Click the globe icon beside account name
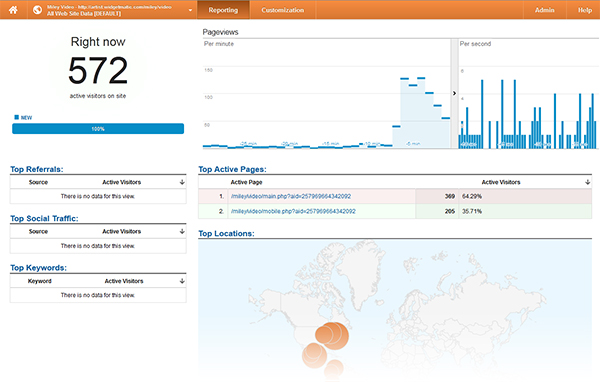This screenshot has width=600, height=382. [38, 10]
